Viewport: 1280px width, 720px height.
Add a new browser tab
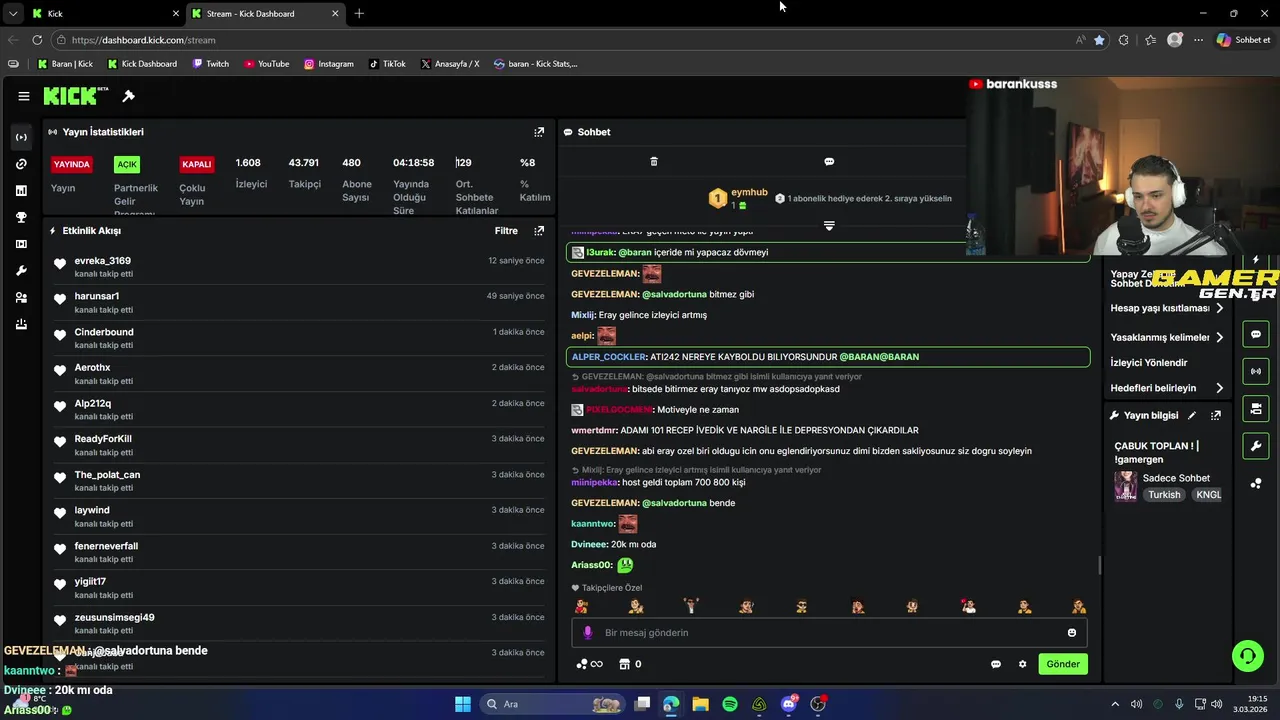359,14
